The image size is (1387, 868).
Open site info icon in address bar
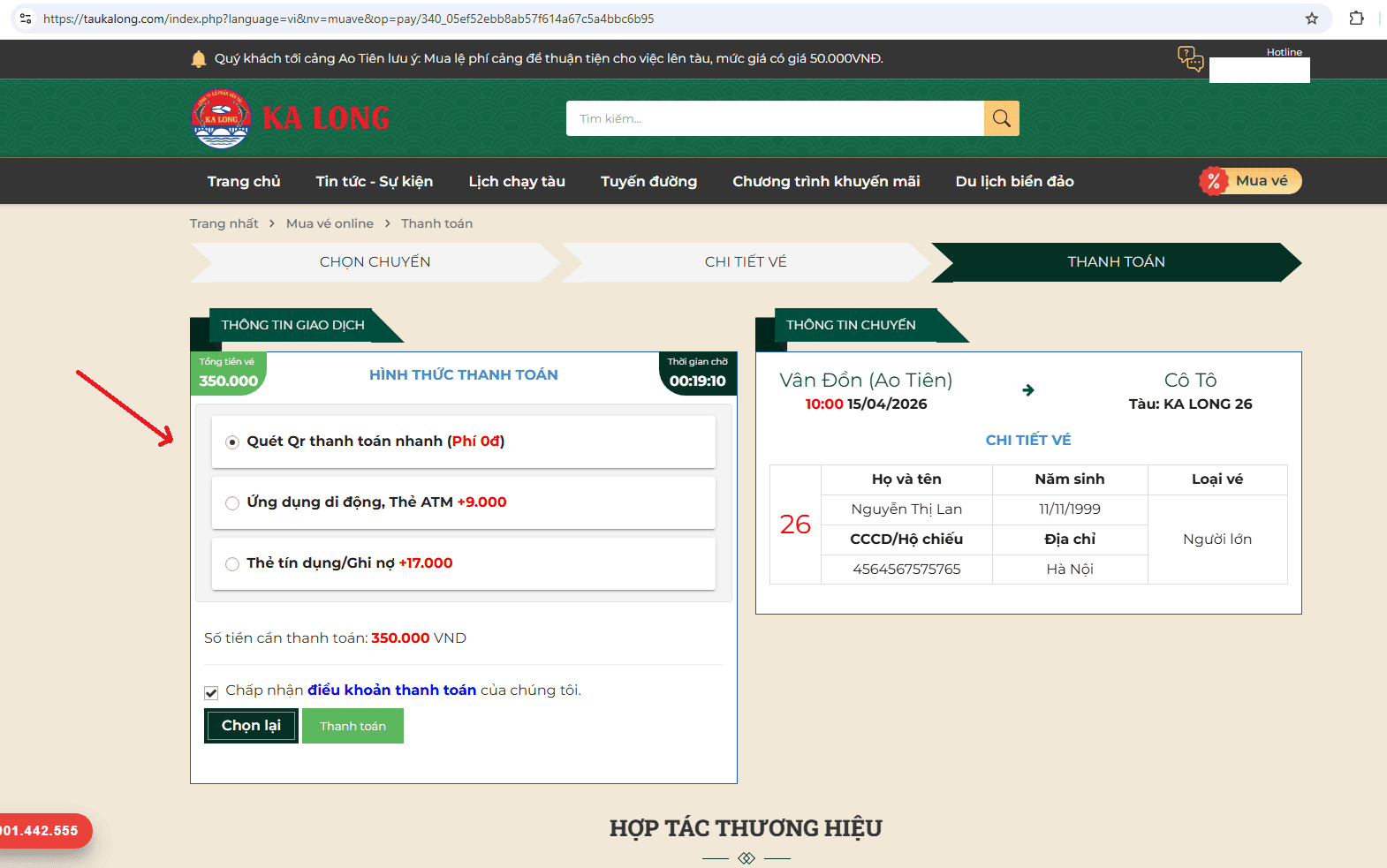pos(26,19)
